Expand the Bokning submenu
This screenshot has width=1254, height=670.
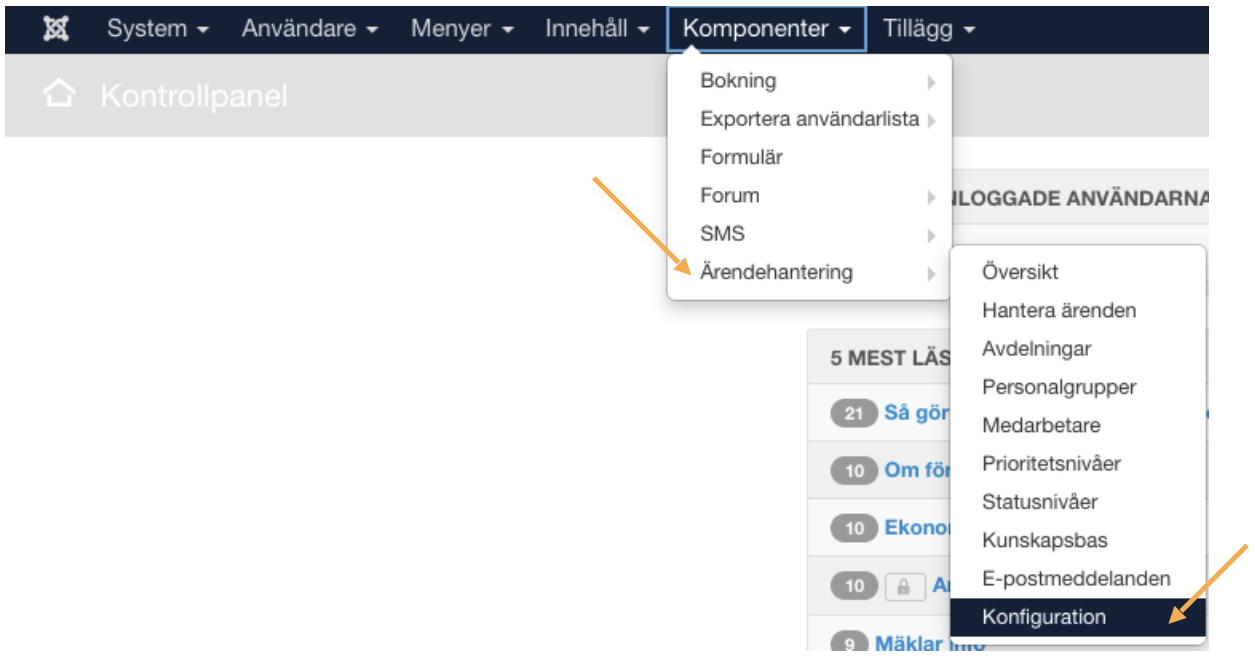738,81
